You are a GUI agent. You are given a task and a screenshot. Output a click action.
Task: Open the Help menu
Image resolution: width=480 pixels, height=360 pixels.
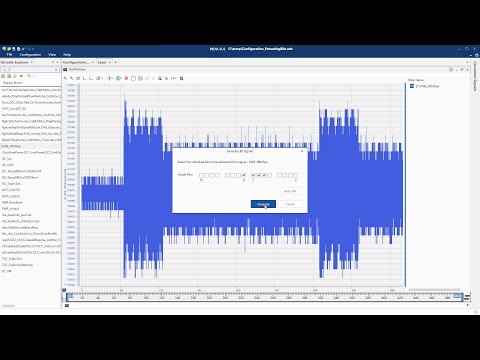tap(67, 54)
